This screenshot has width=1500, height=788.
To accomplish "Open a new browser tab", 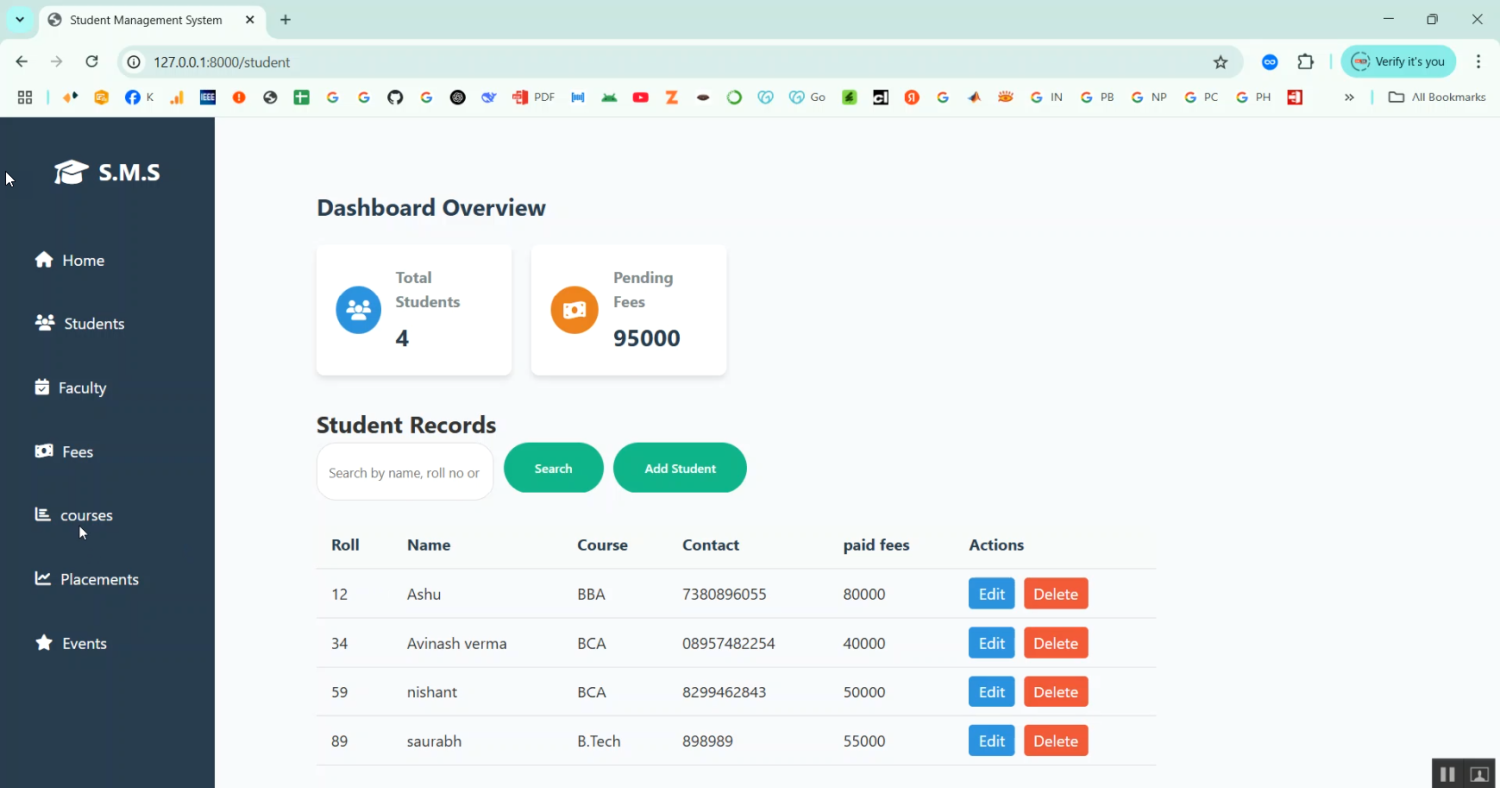I will point(285,19).
